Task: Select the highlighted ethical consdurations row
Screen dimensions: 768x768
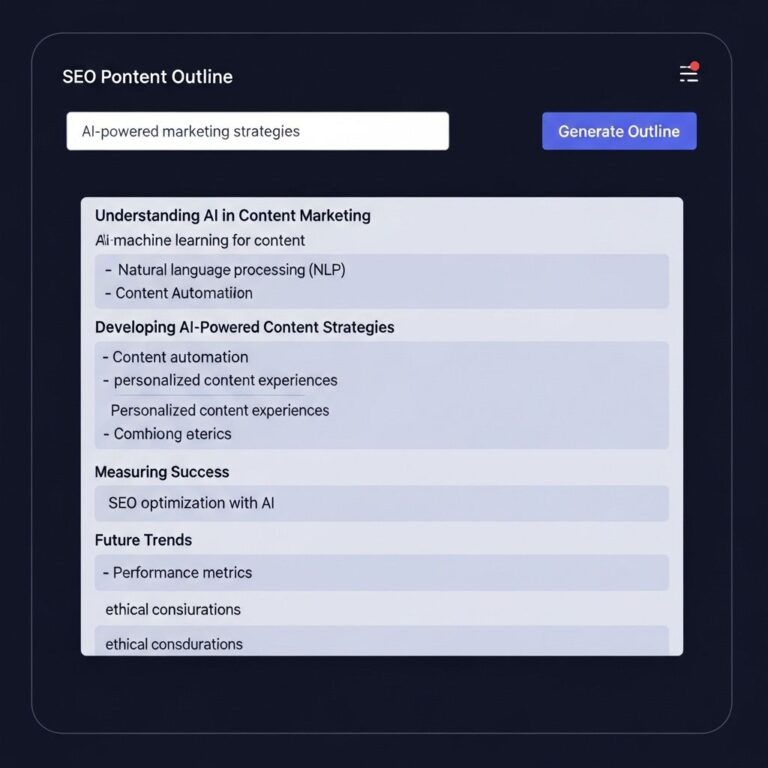Action: pyautogui.click(x=174, y=643)
